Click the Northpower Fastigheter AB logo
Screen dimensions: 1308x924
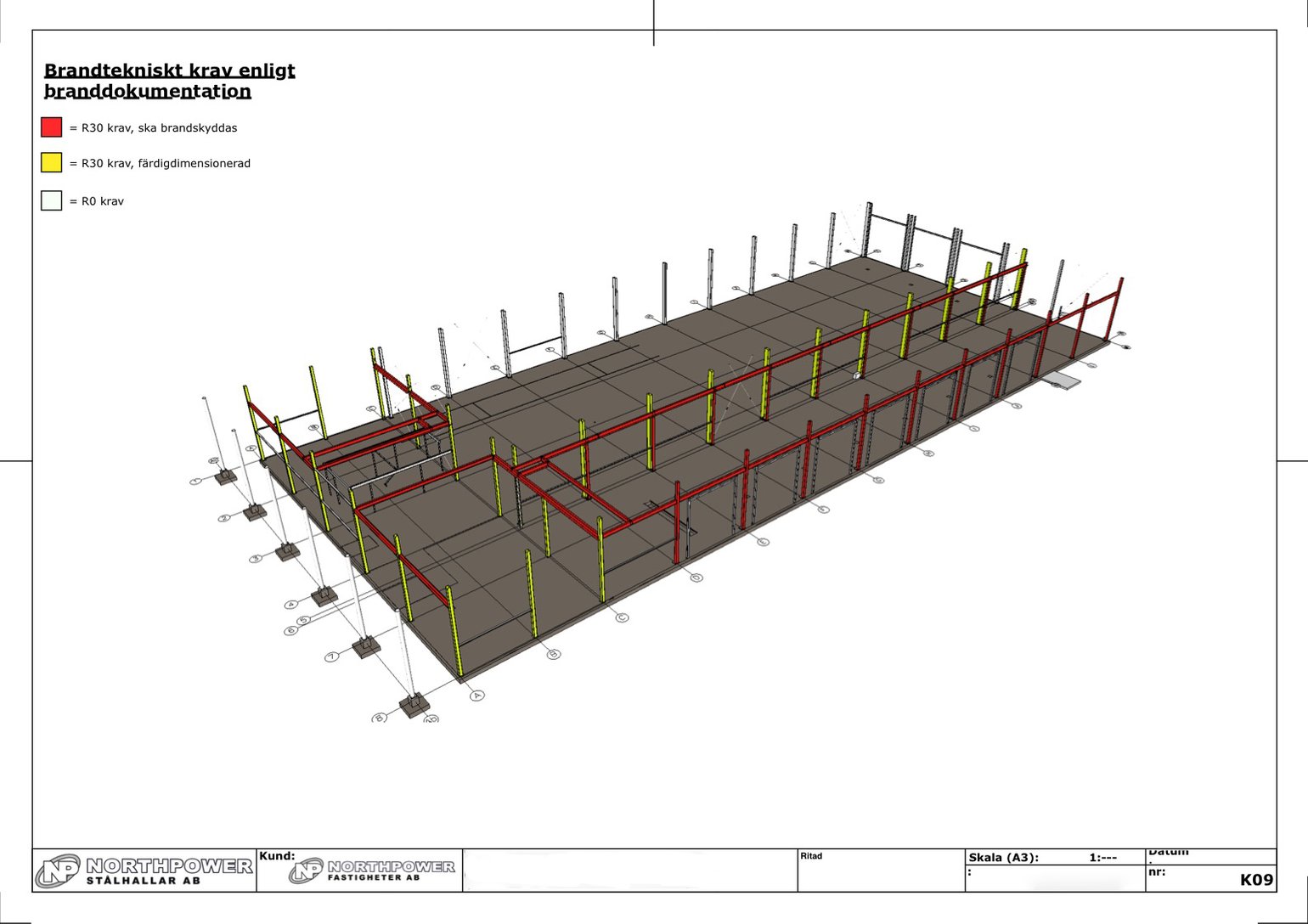[x=372, y=870]
